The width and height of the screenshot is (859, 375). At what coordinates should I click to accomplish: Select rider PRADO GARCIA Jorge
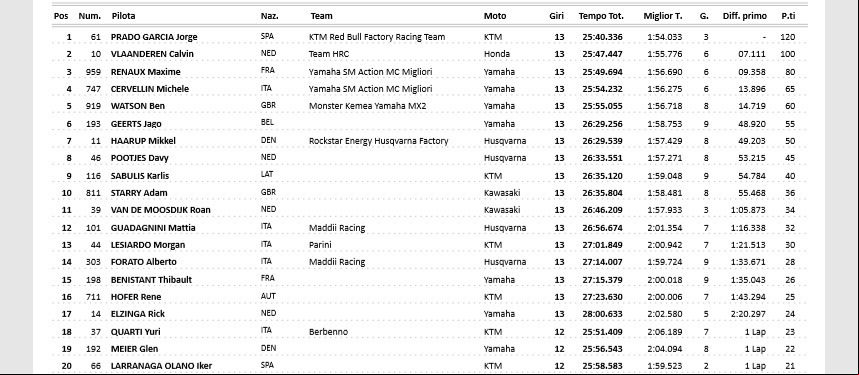(x=154, y=37)
